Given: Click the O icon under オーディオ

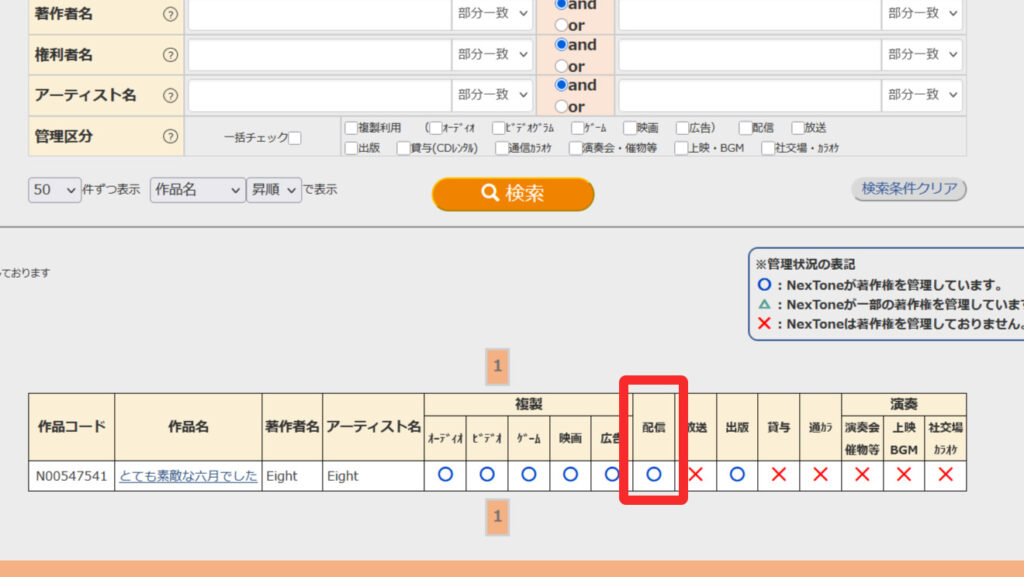Looking at the screenshot, I should [x=444, y=476].
